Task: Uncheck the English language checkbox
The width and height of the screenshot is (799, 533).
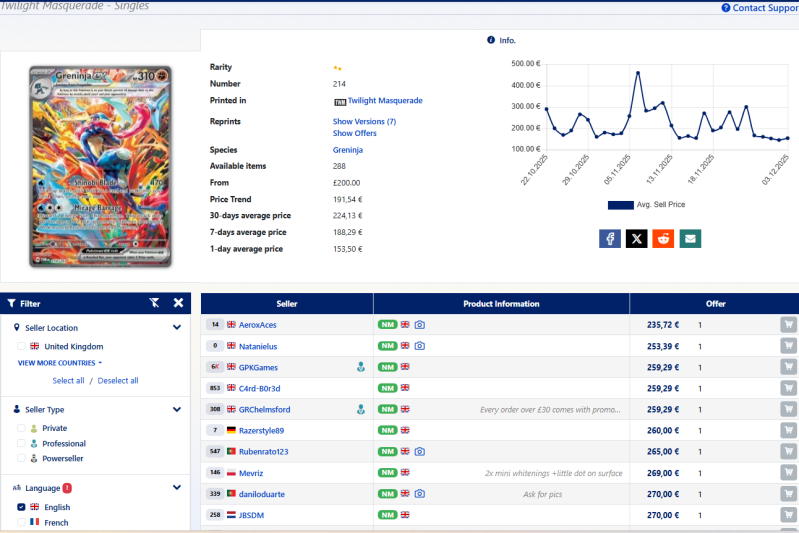Action: point(21,507)
